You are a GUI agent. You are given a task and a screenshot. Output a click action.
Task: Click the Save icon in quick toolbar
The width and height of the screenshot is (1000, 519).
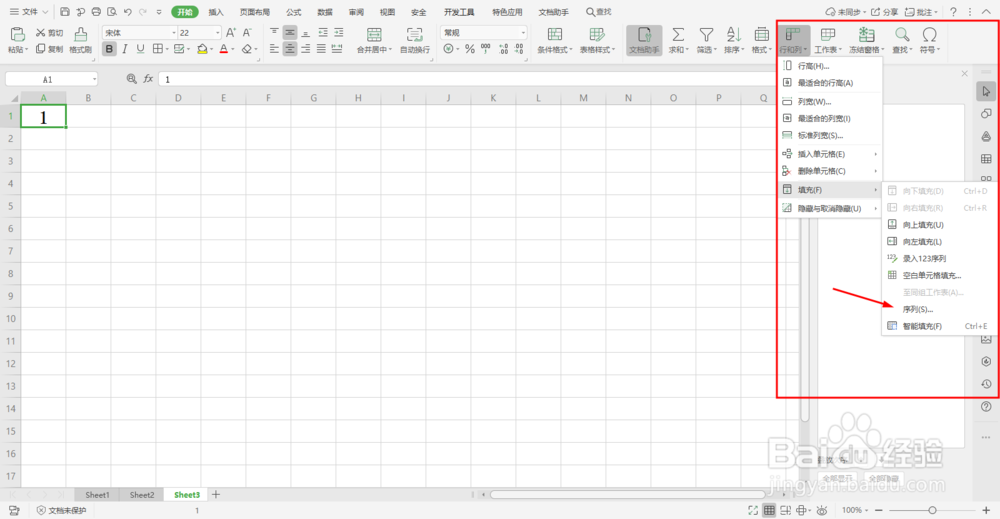pos(65,11)
